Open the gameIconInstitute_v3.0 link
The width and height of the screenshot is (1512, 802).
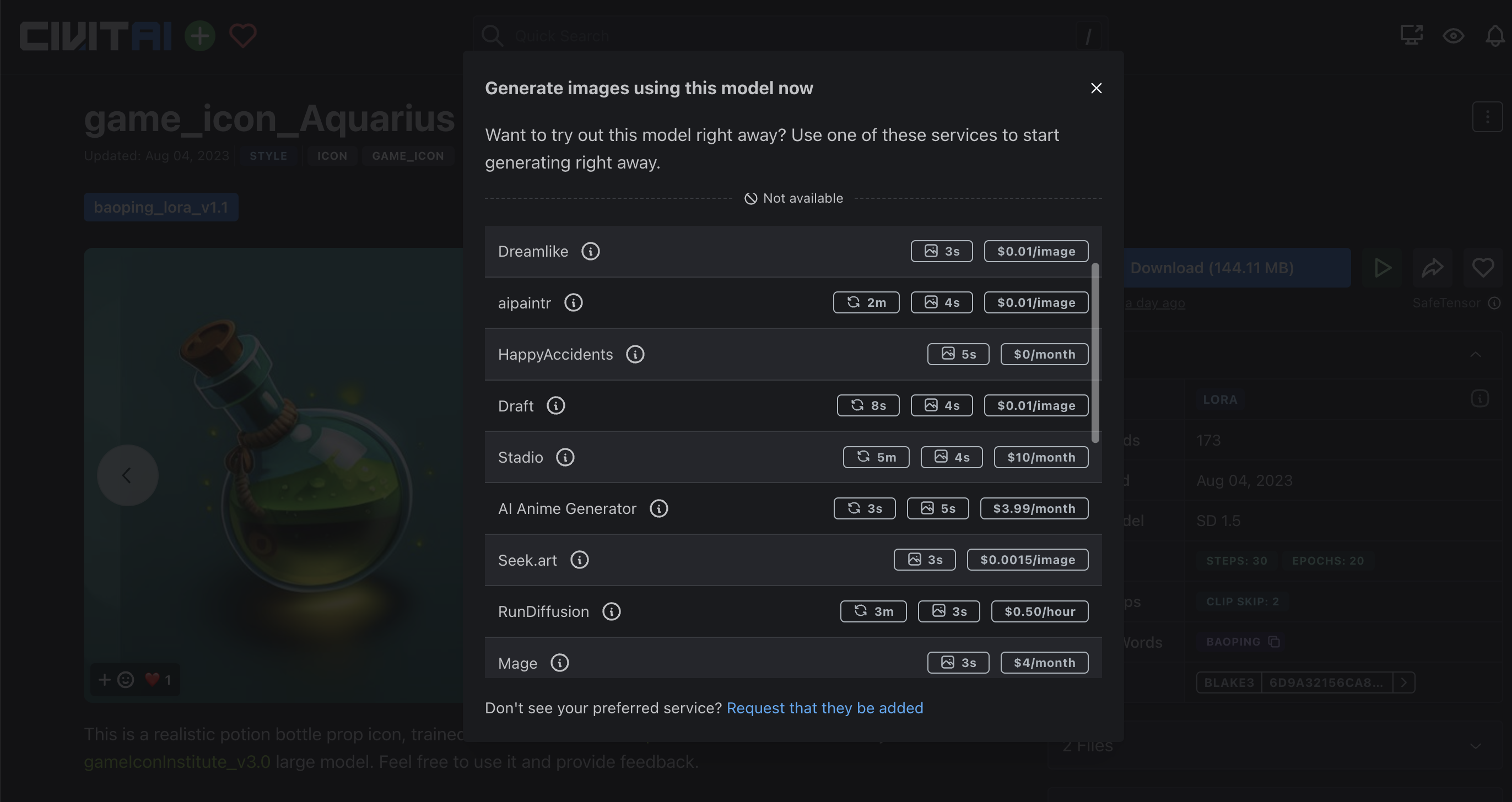pyautogui.click(x=177, y=762)
